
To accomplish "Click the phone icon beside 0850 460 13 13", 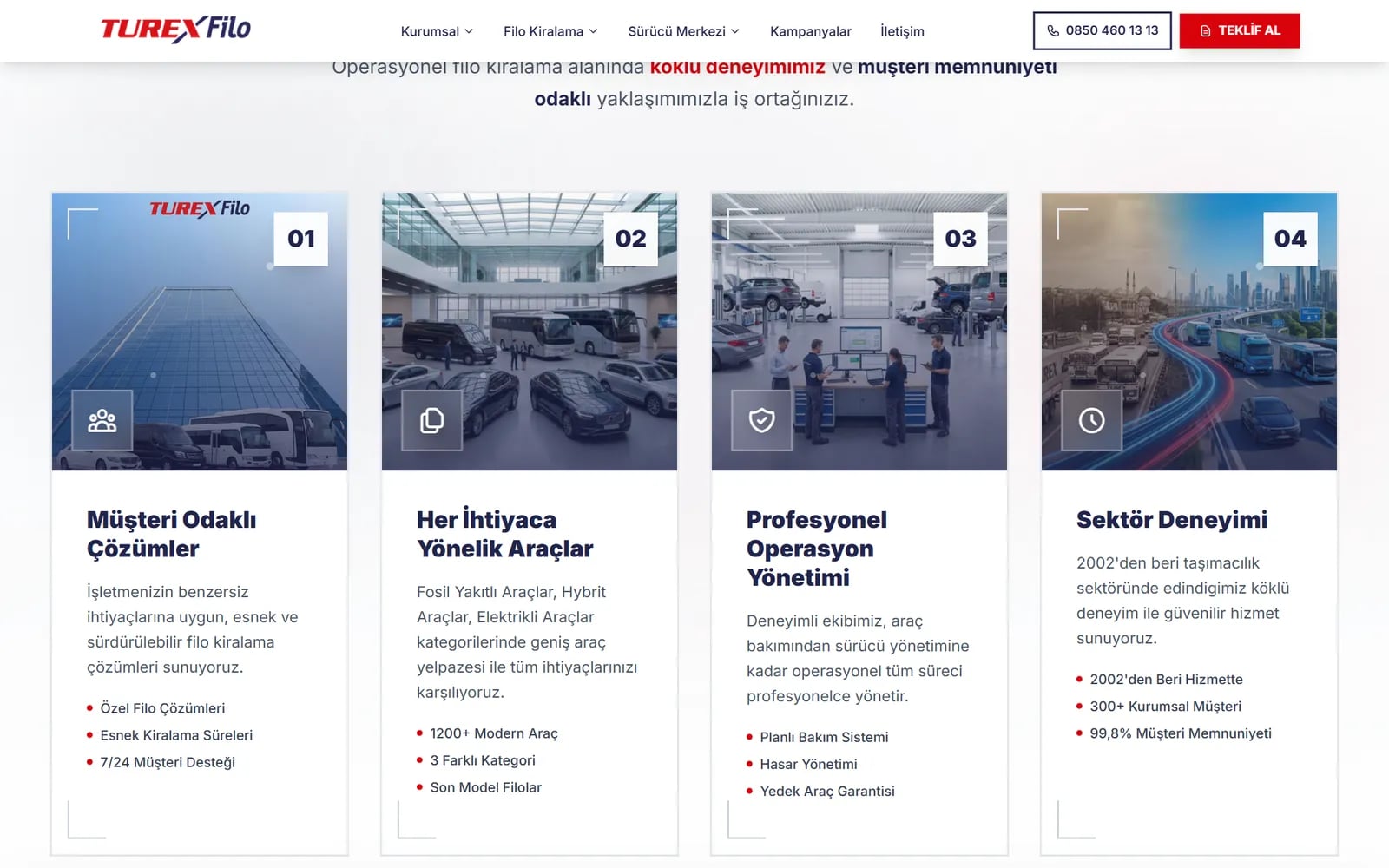I will point(1053,31).
